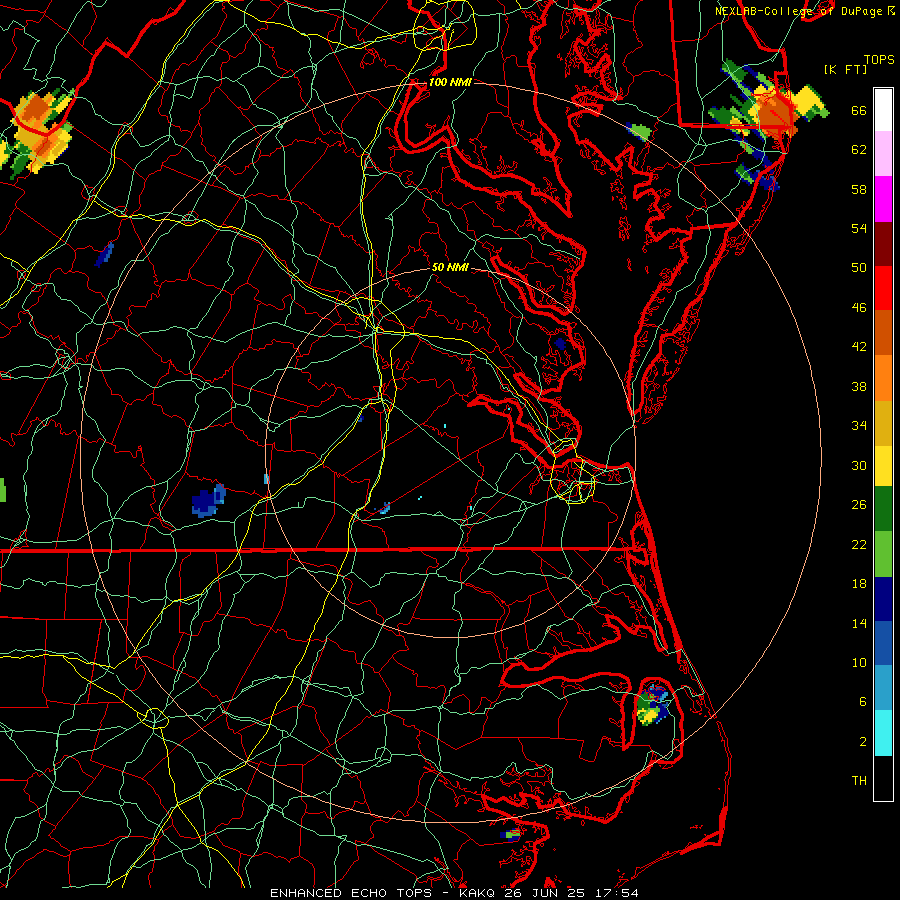Image resolution: width=900 pixels, height=900 pixels.
Task: Click the bright orange legend block near 38
Action: tap(883, 378)
